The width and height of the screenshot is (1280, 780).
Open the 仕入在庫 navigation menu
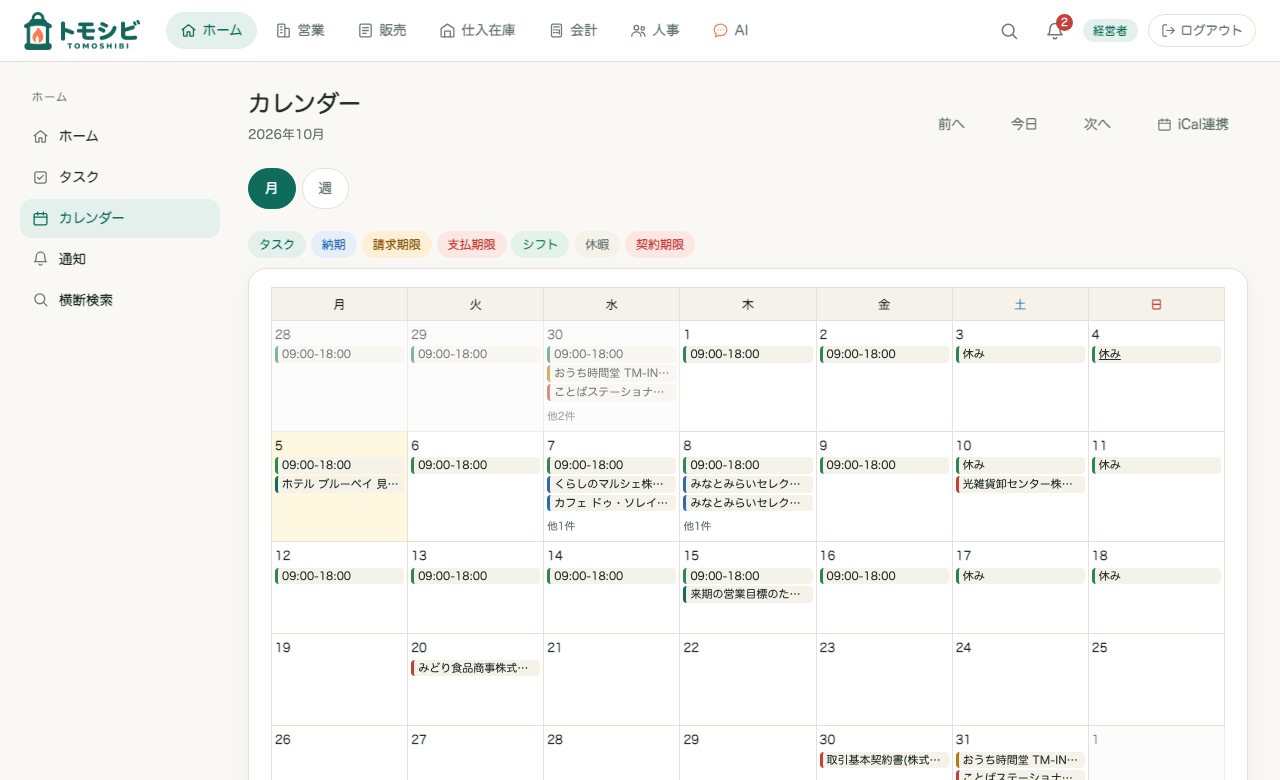[478, 31]
